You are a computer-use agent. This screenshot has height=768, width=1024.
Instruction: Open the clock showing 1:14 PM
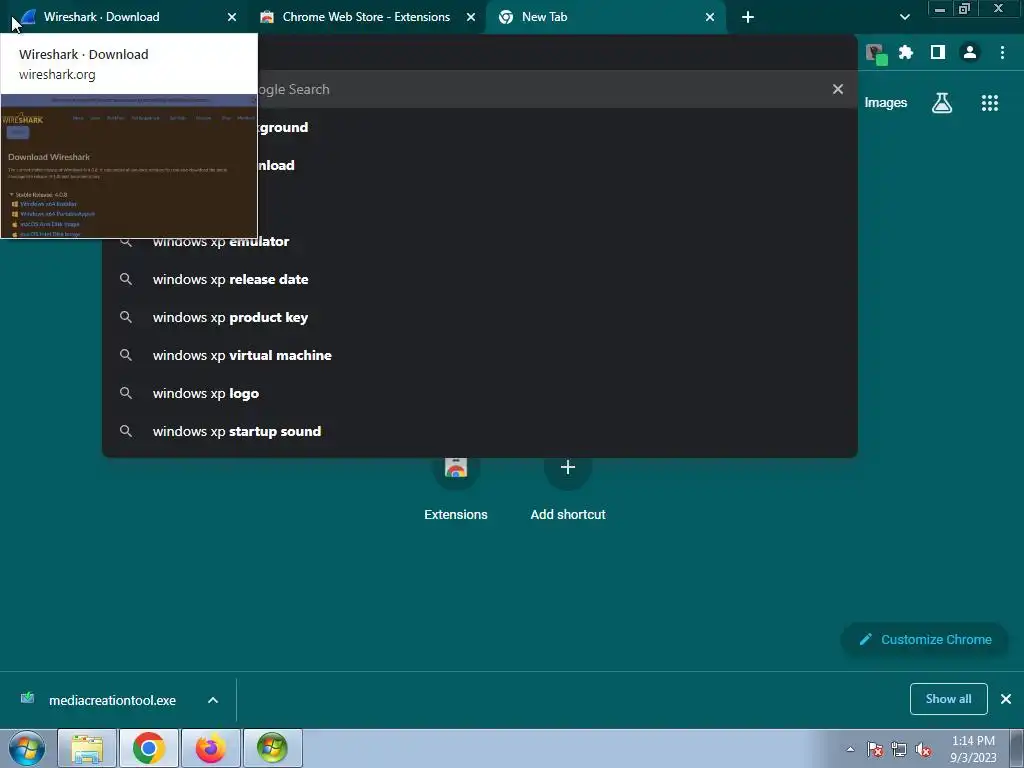(973, 749)
